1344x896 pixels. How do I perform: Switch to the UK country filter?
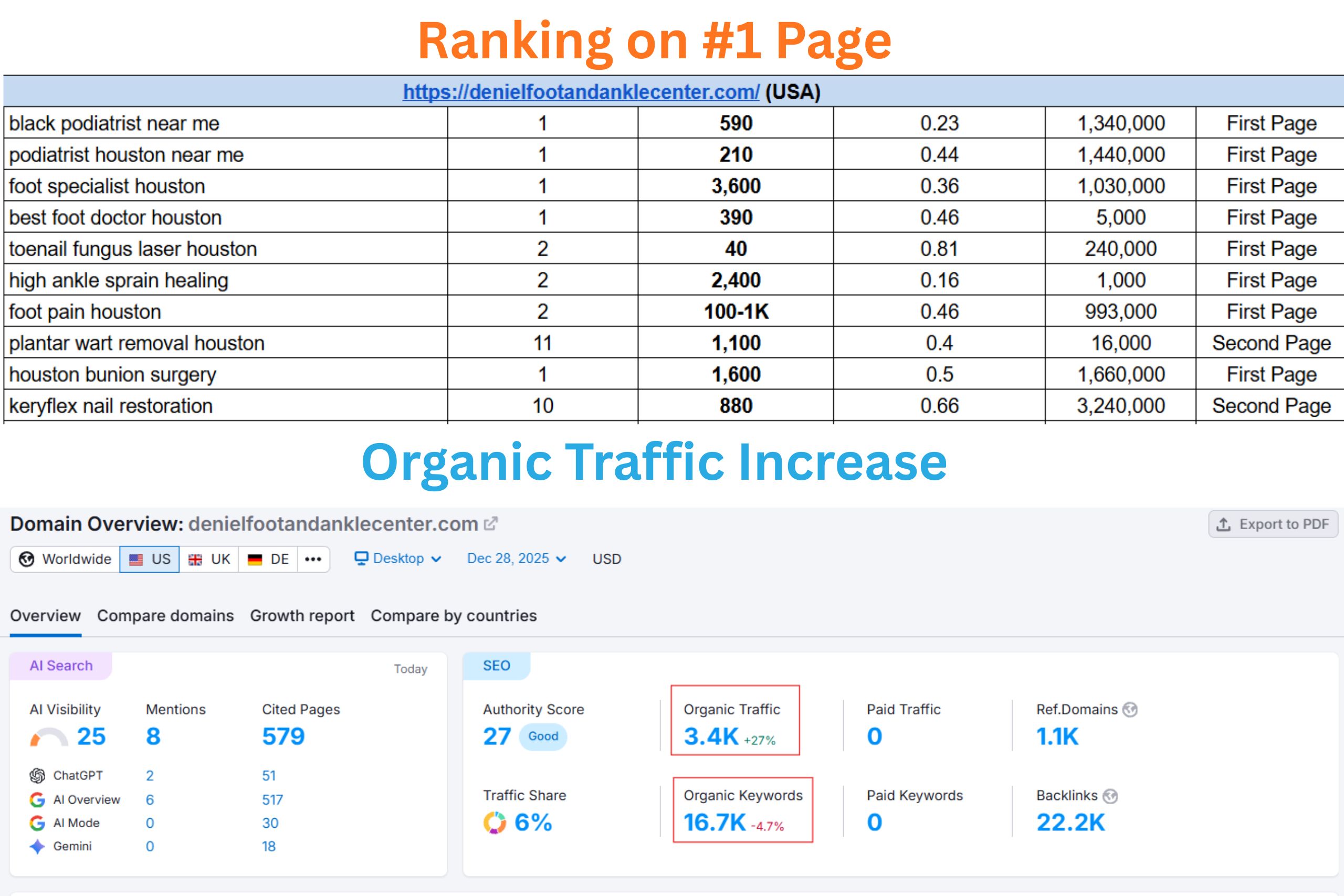click(x=209, y=559)
